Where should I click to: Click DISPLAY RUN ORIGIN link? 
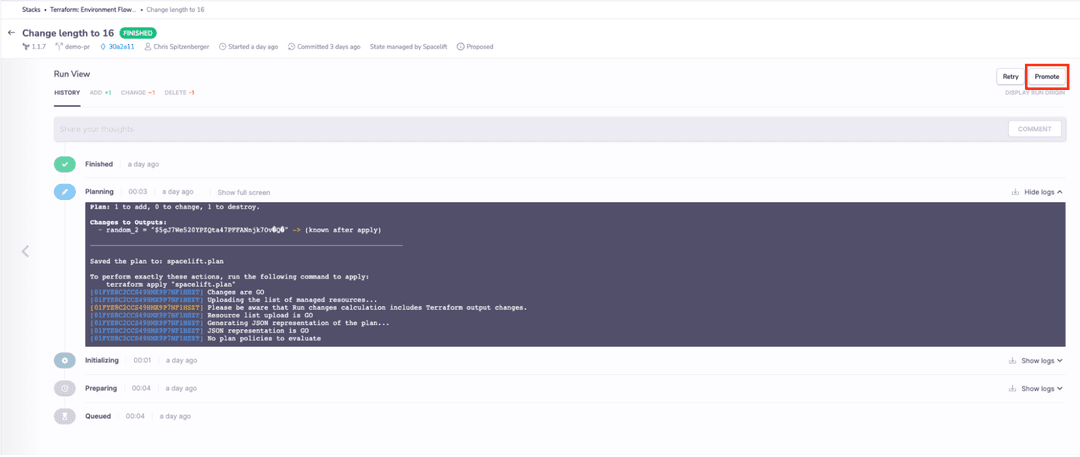click(1035, 92)
